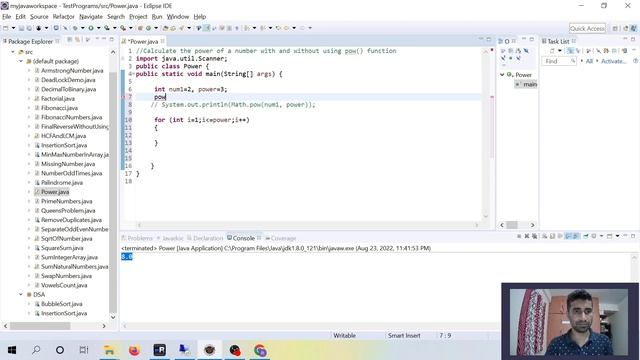The width and height of the screenshot is (640, 360).
Task: Switch to the Problems tab
Action: [x=137, y=238]
